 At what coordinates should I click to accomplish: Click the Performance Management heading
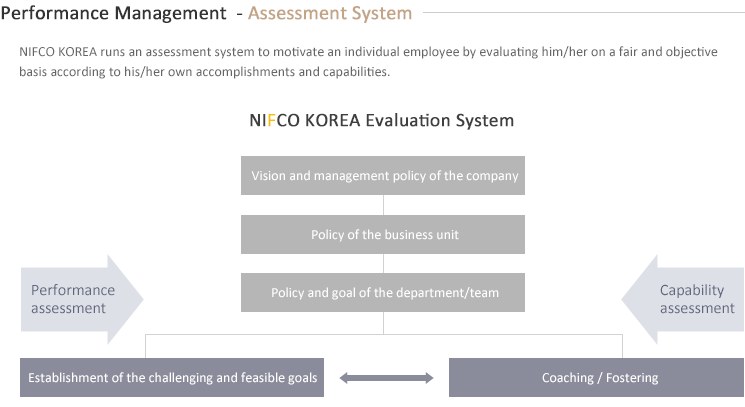pyautogui.click(x=114, y=13)
